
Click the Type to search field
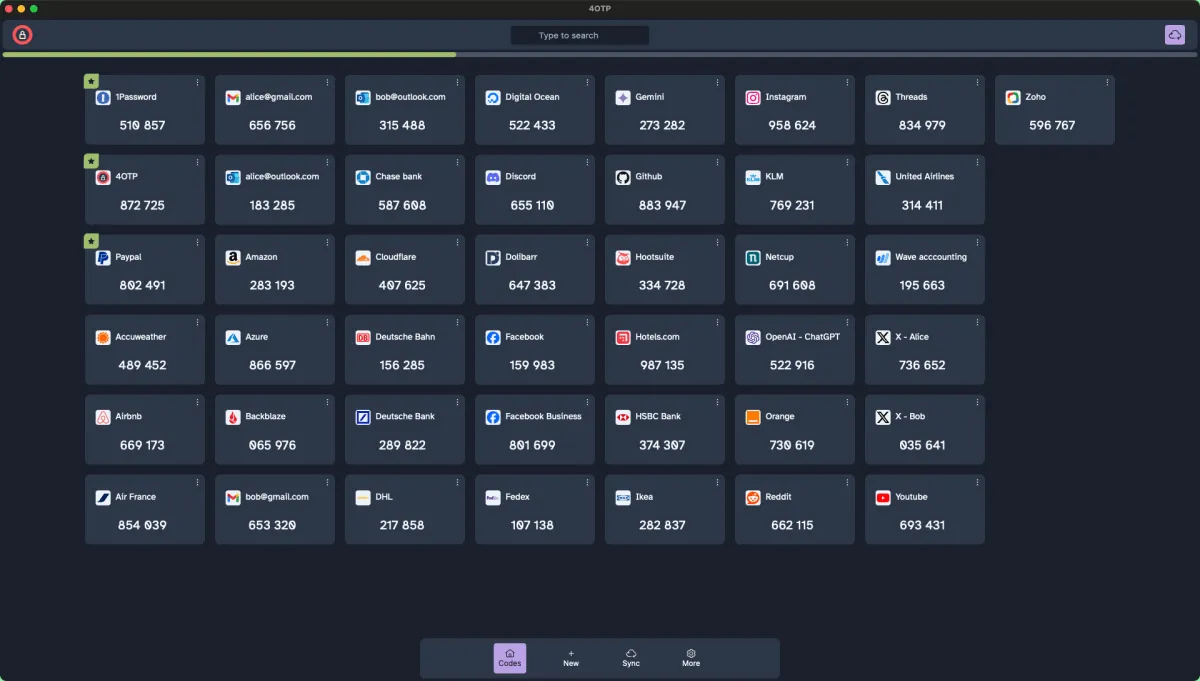click(x=580, y=35)
